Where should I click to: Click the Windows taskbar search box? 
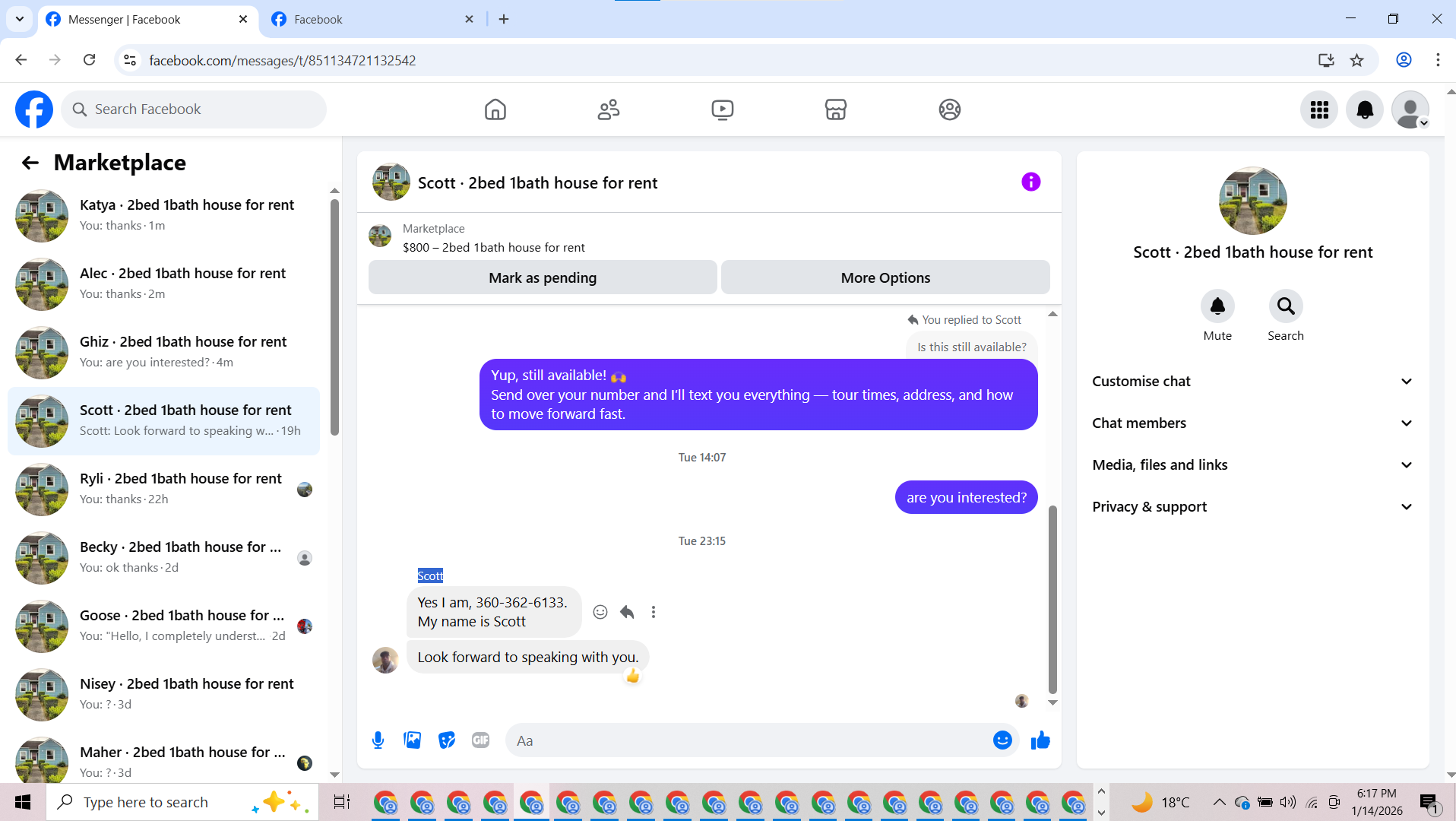(182, 802)
